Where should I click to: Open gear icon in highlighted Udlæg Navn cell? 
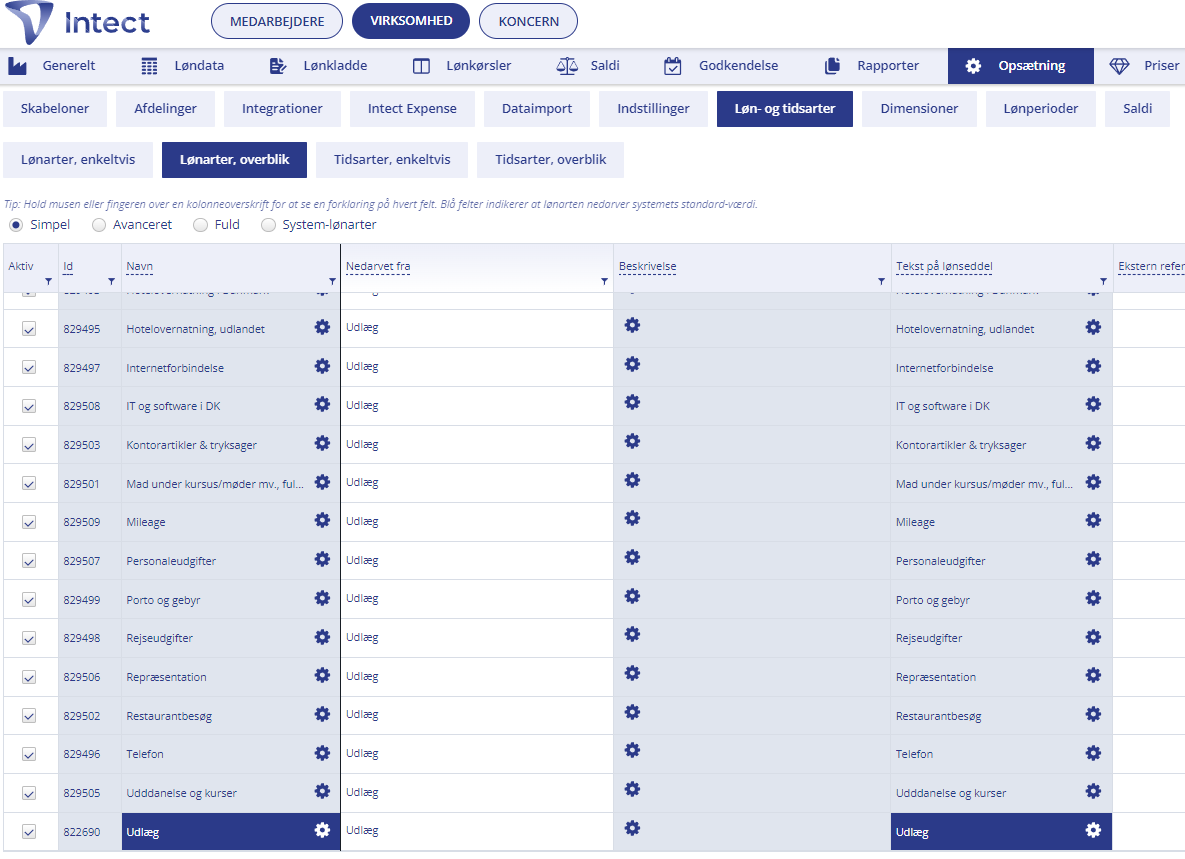pyautogui.click(x=322, y=830)
